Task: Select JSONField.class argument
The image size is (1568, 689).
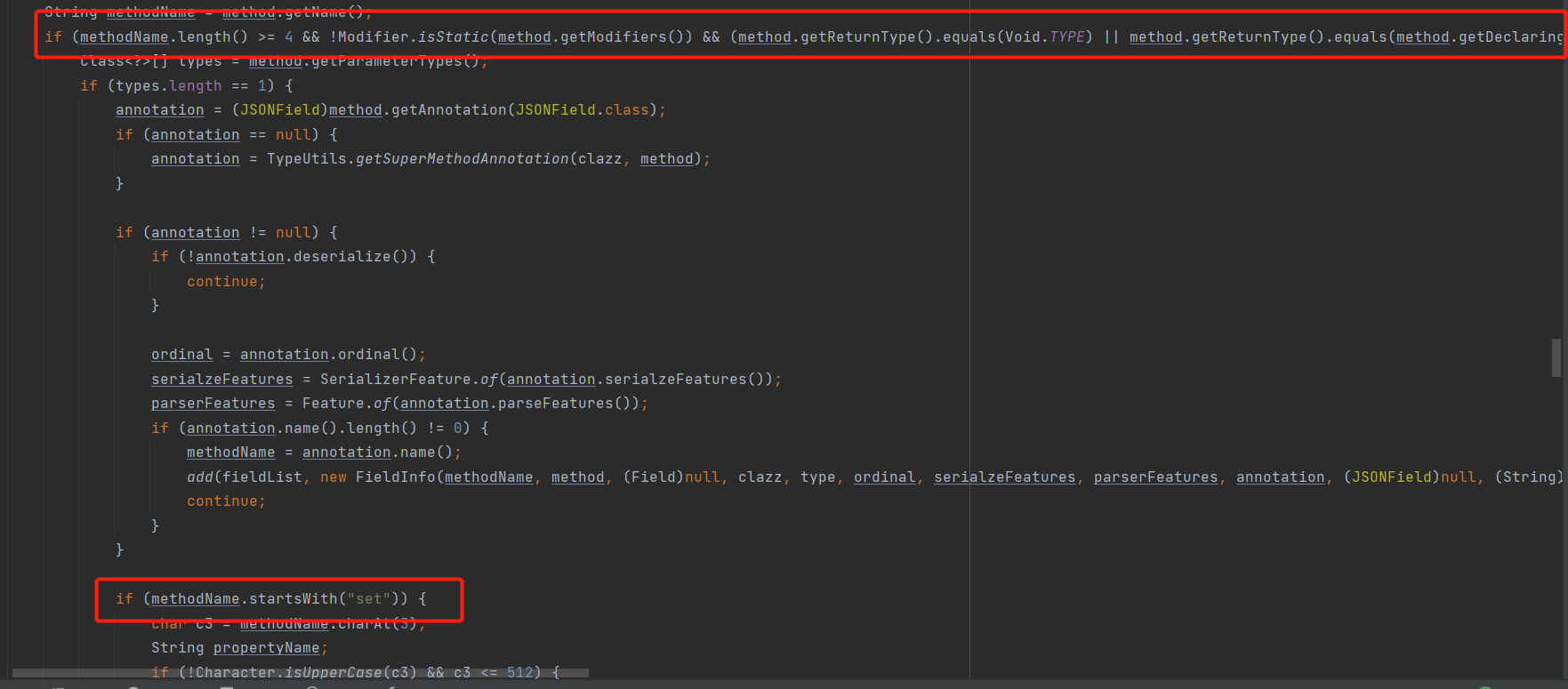Action: coord(583,109)
